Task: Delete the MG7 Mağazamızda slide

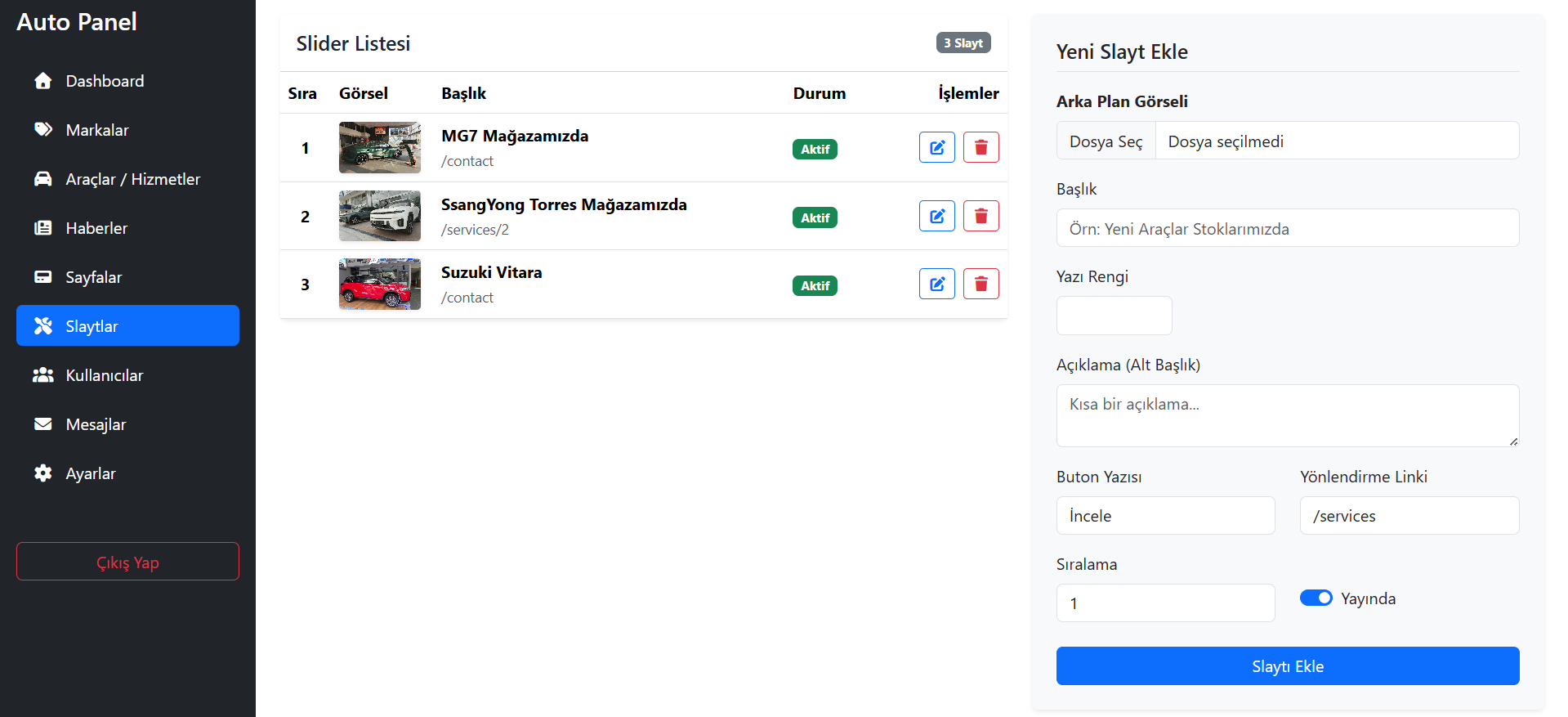Action: pos(981,148)
